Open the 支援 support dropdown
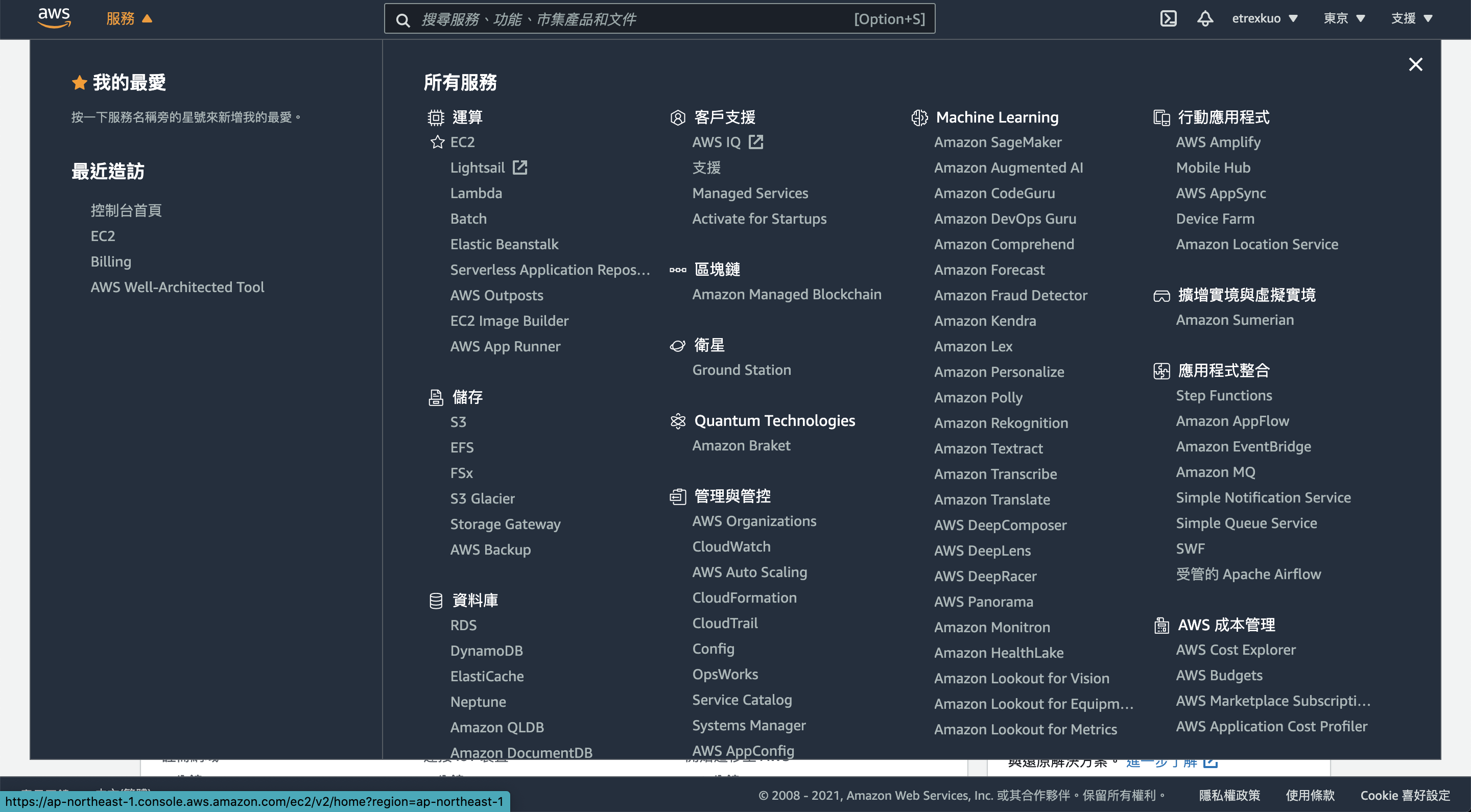 pyautogui.click(x=1412, y=18)
